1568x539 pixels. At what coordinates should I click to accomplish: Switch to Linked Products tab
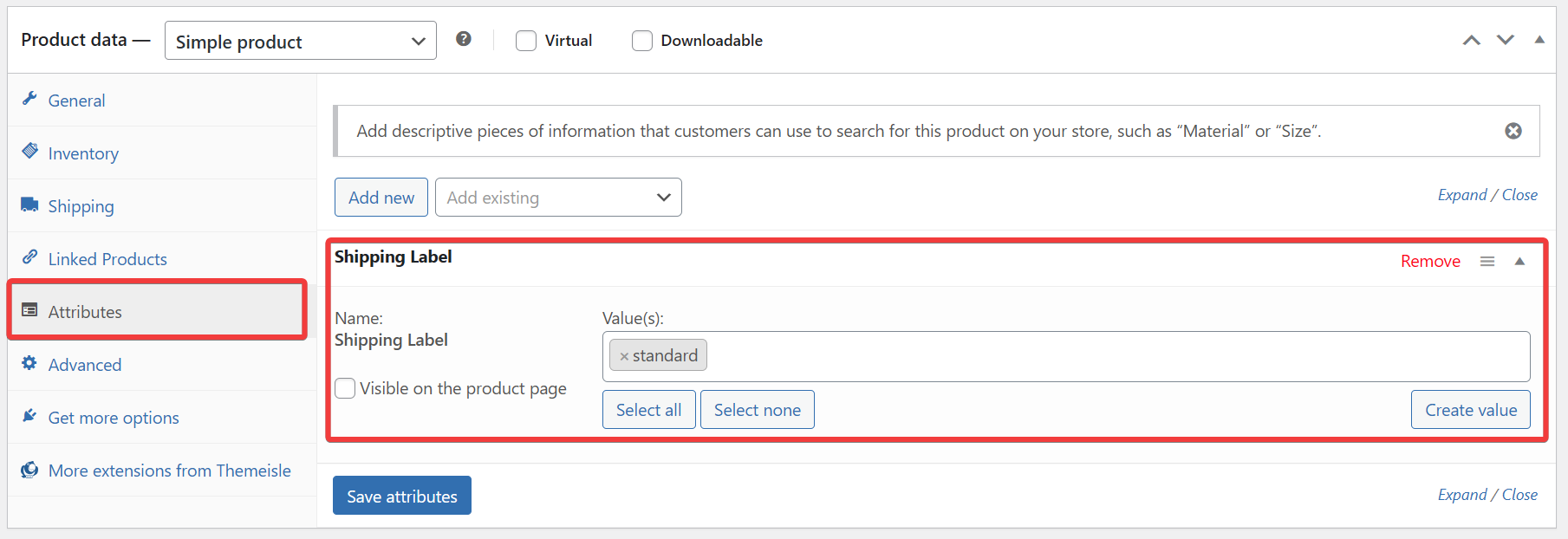[107, 259]
